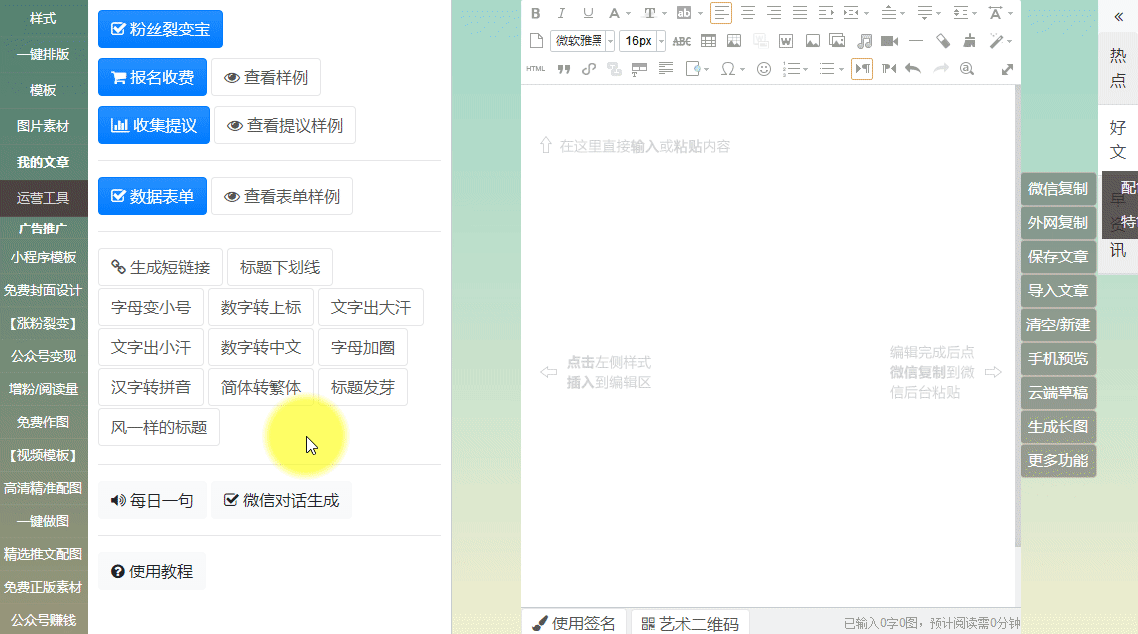1138x634 pixels.
Task: Insert a blockquote
Action: click(x=563, y=69)
